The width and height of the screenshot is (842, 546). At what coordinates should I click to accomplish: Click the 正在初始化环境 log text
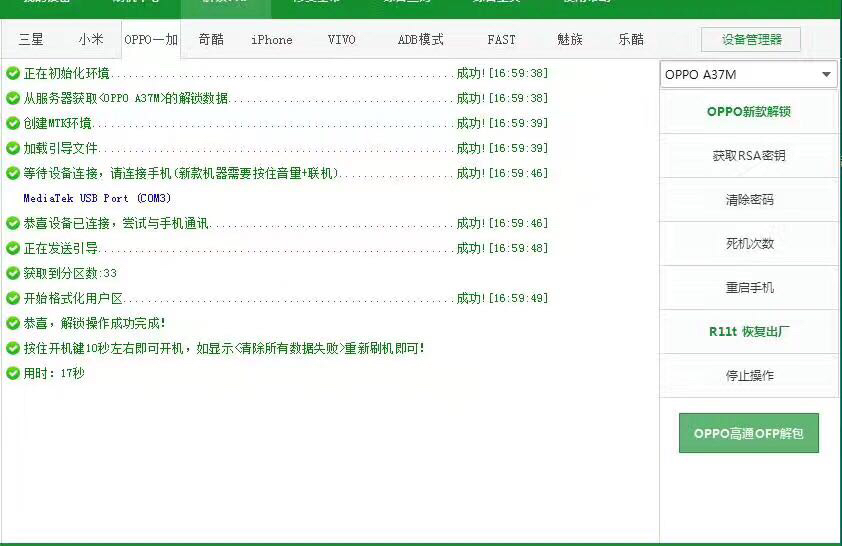pos(66,73)
